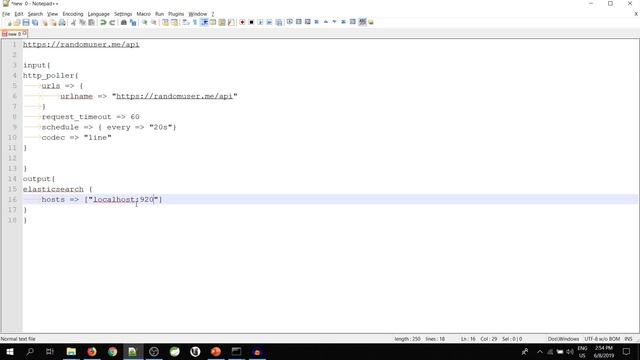The width and height of the screenshot is (640, 360).
Task: Toggle synchronized horizontal scrolling icon
Action: pos(174,22)
